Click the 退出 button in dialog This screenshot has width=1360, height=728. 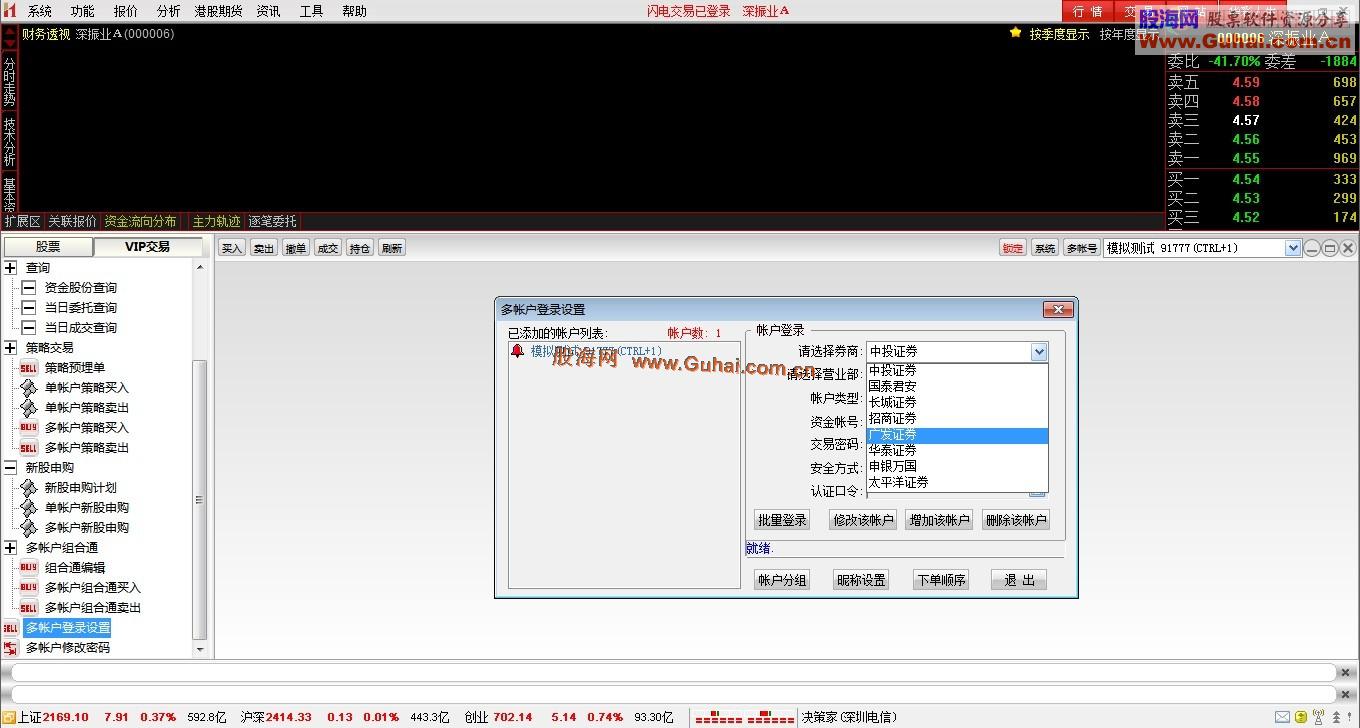(x=1020, y=580)
